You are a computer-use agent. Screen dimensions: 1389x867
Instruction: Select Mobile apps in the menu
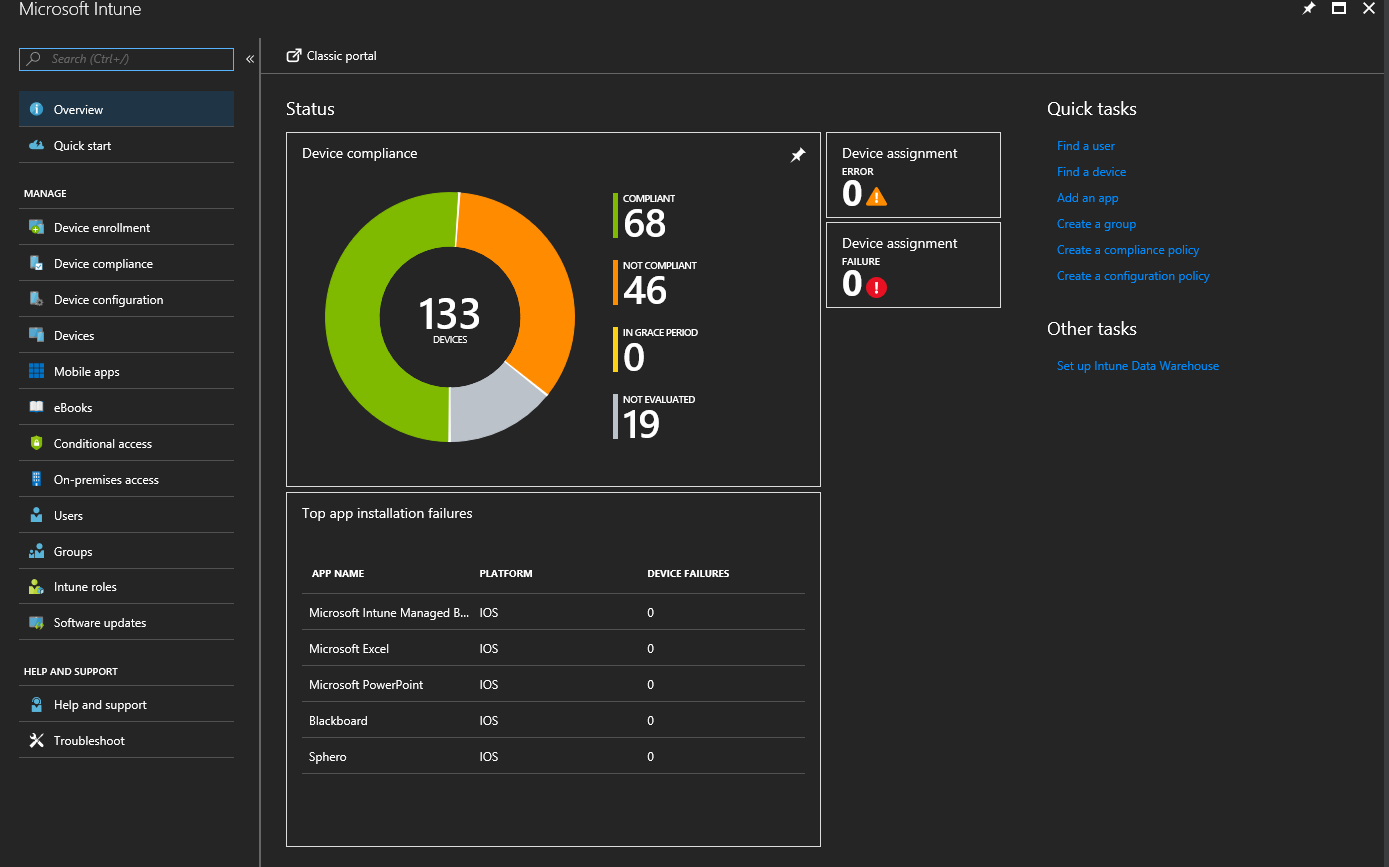(126, 371)
